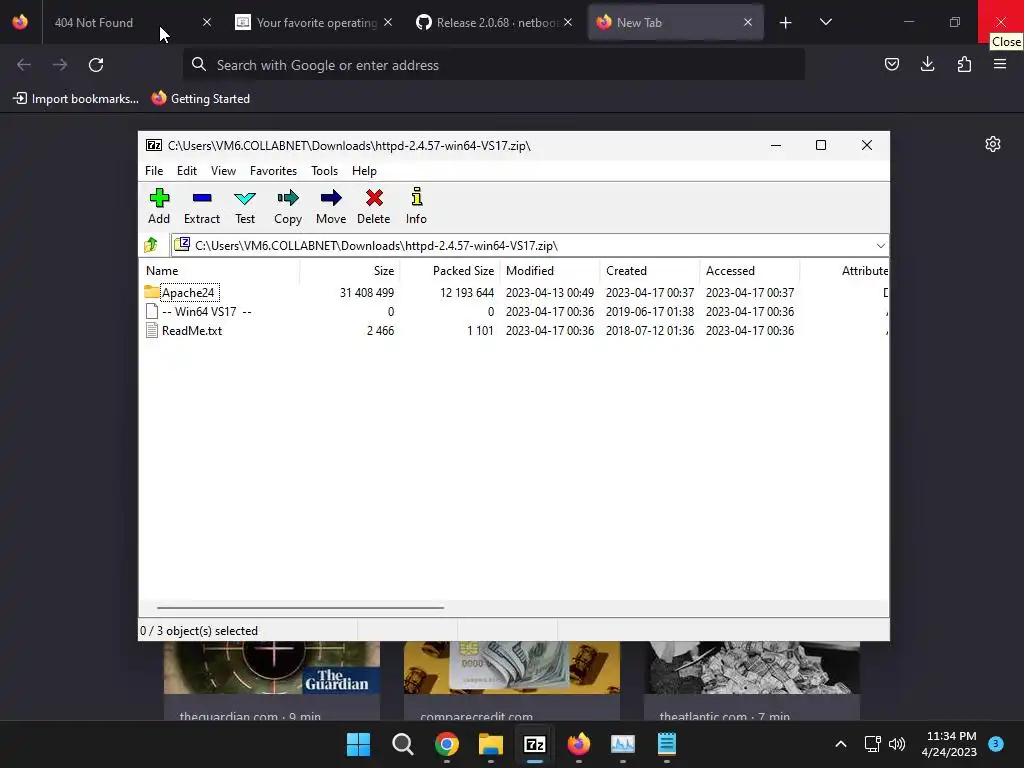This screenshot has width=1024, height=768.
Task: Click the ReadMe.txt file icon
Action: click(152, 330)
